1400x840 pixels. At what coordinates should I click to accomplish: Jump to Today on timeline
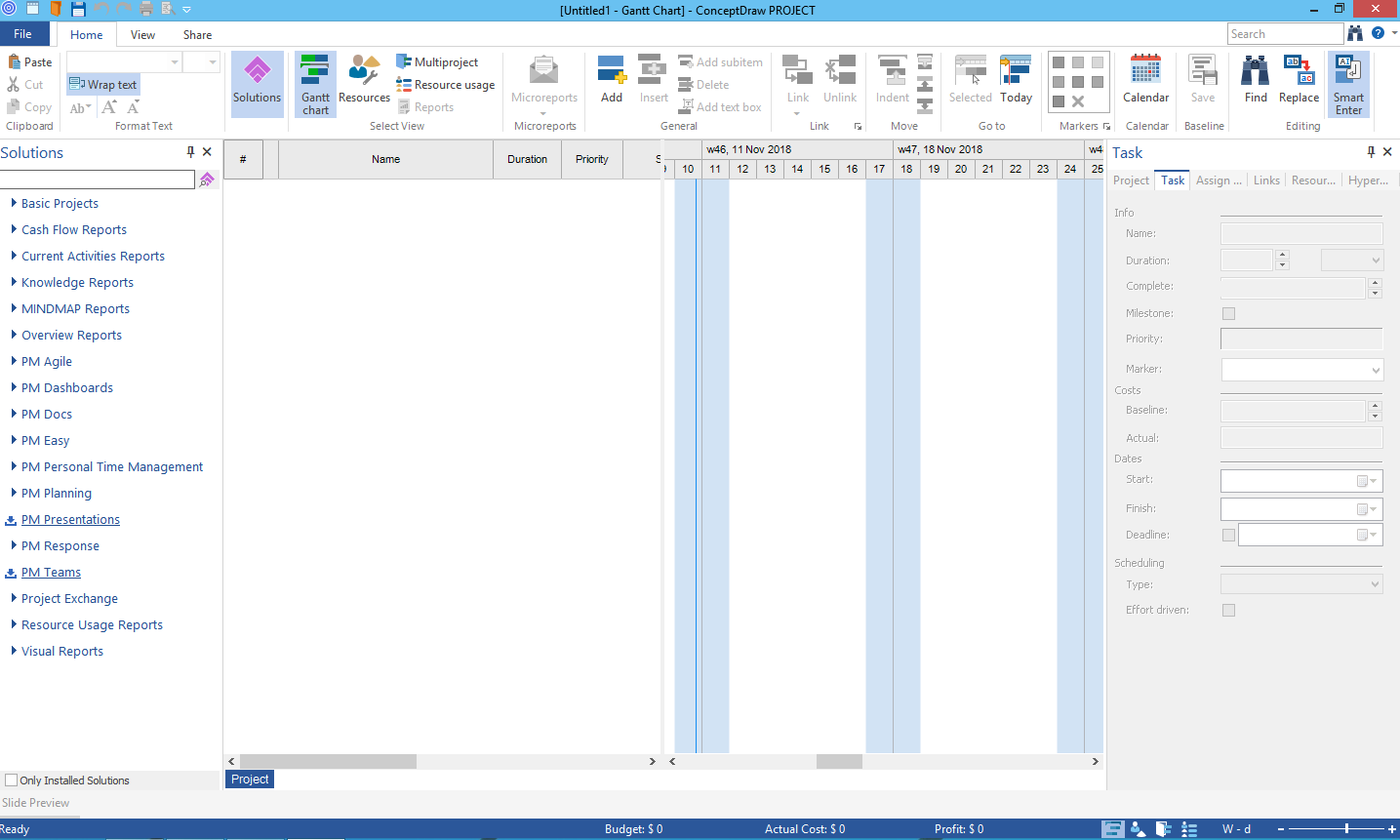[1016, 80]
